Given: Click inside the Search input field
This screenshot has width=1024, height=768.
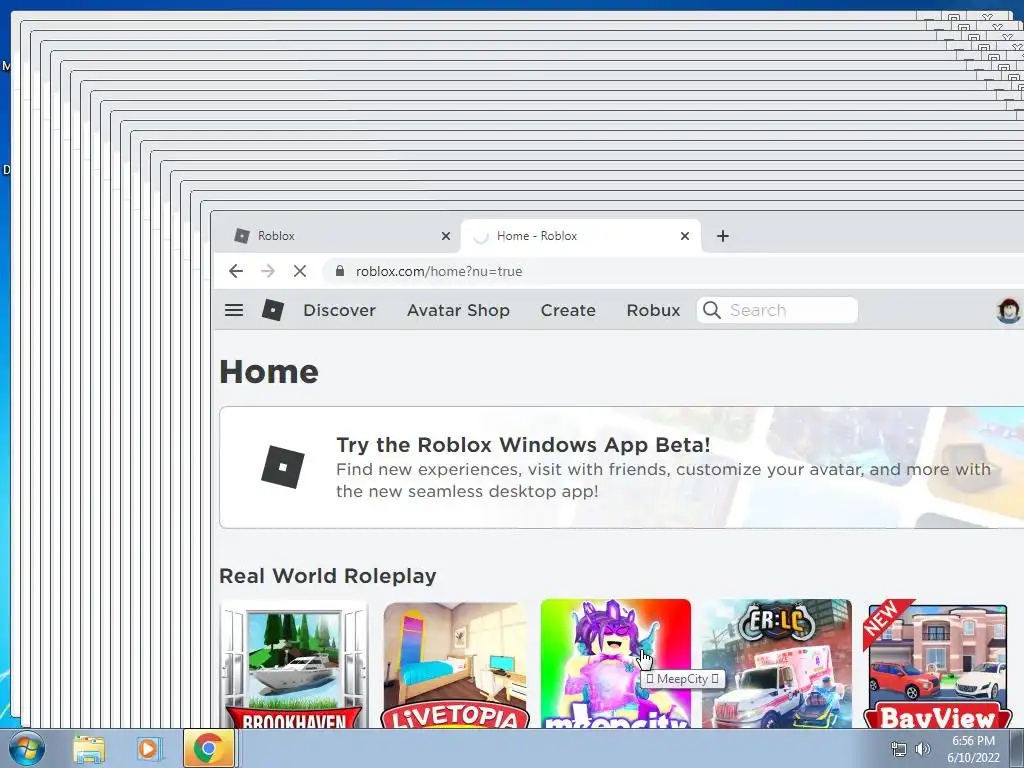Looking at the screenshot, I should click(x=777, y=310).
